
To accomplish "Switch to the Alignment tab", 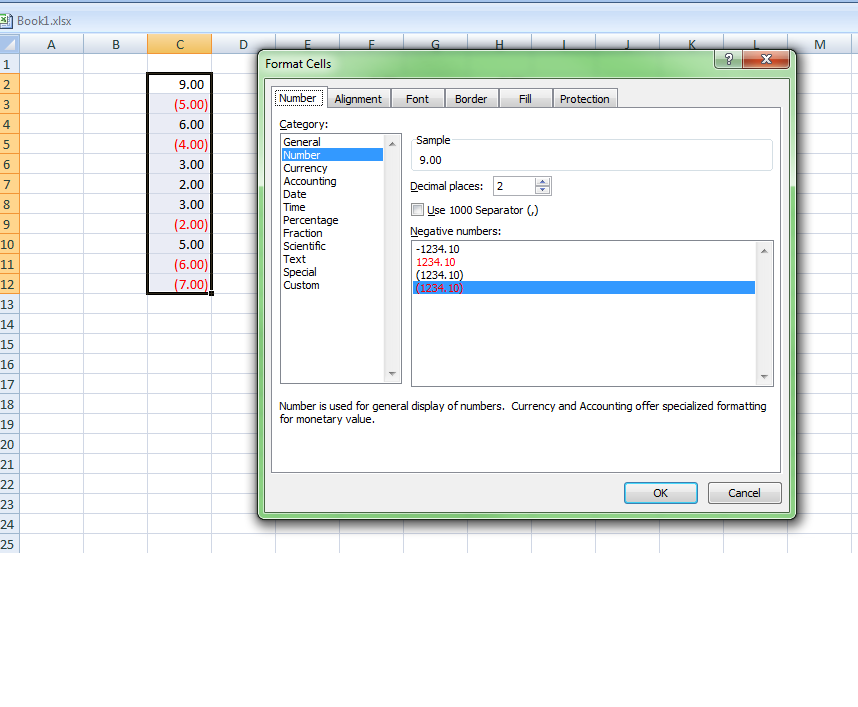I will point(358,98).
